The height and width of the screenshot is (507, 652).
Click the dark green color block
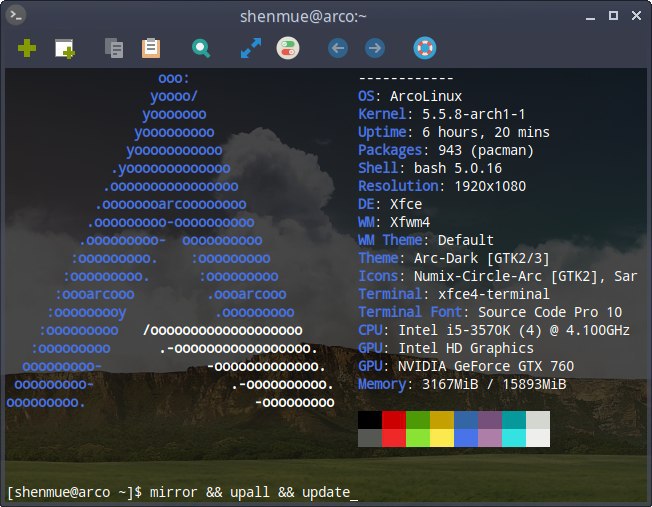(x=418, y=420)
